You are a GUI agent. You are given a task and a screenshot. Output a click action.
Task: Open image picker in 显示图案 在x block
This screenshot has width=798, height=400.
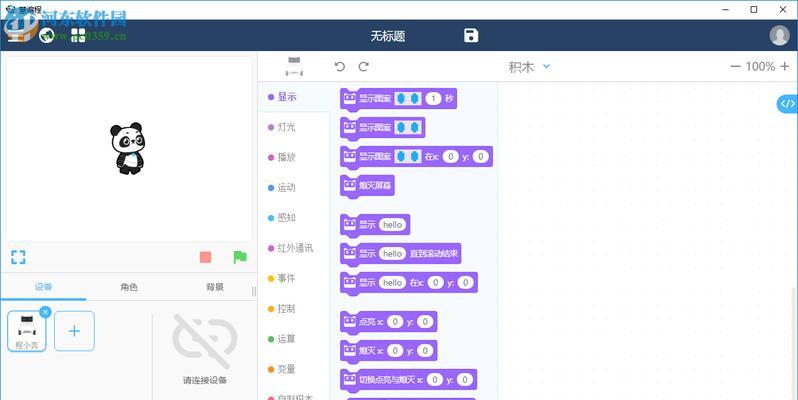point(408,157)
